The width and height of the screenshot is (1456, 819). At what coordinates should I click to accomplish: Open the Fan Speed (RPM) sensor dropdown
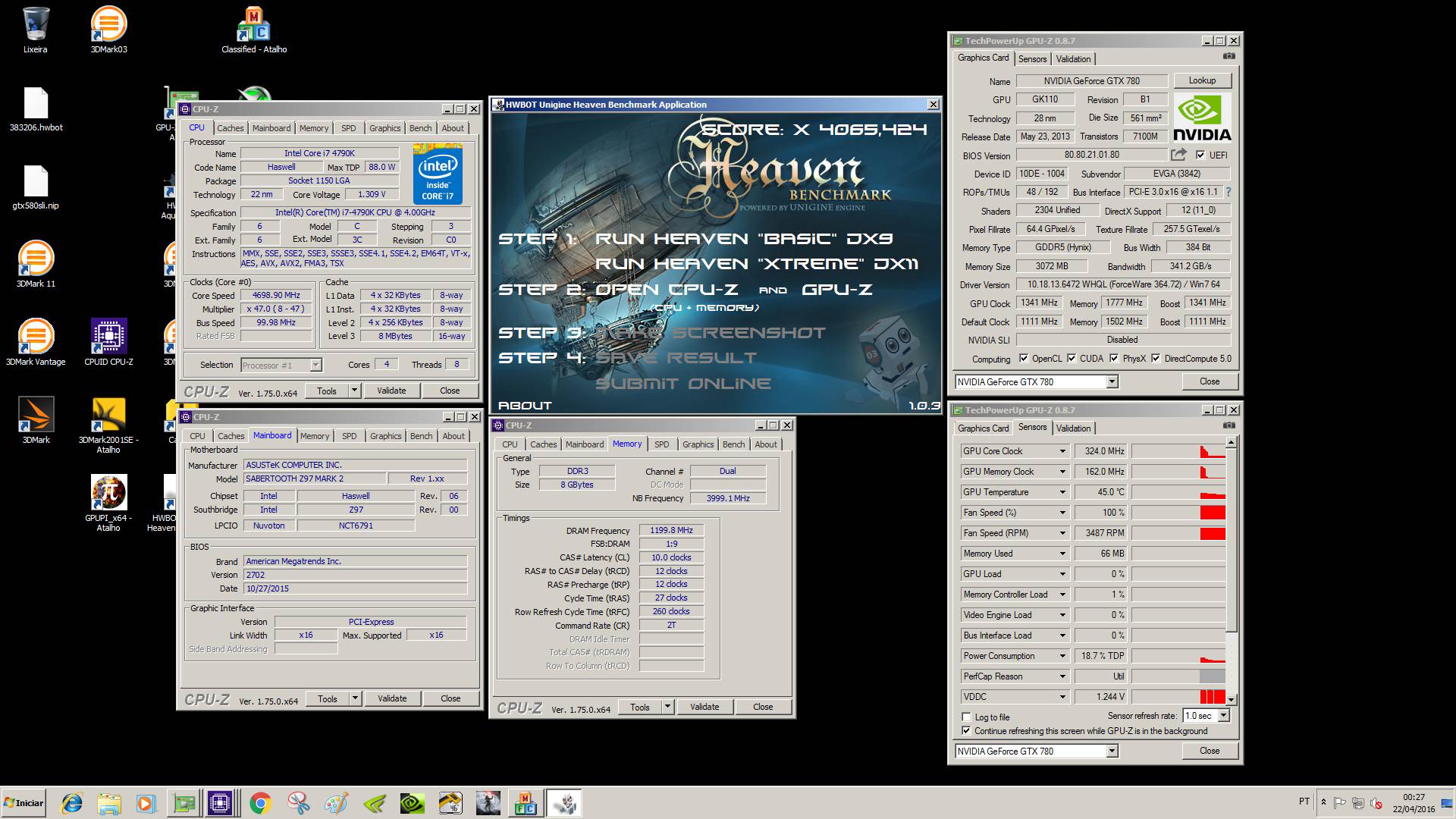pyautogui.click(x=1062, y=533)
